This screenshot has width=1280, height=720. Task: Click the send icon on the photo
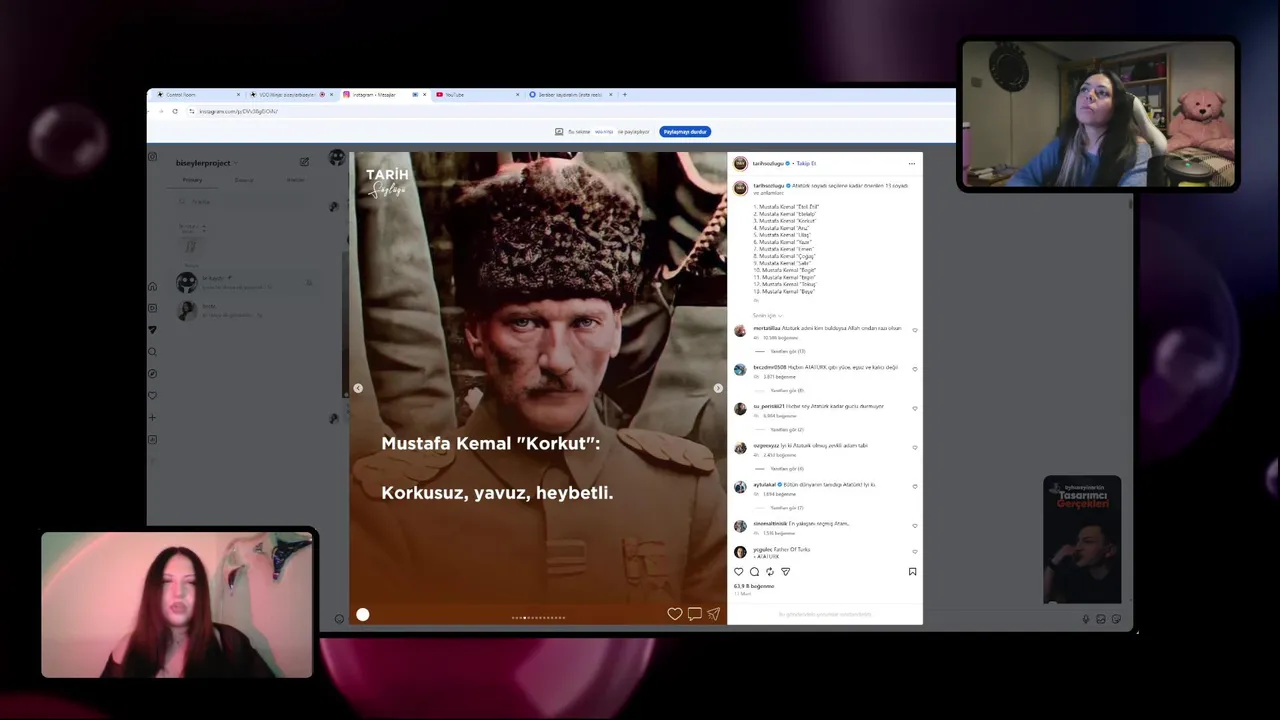tap(713, 614)
